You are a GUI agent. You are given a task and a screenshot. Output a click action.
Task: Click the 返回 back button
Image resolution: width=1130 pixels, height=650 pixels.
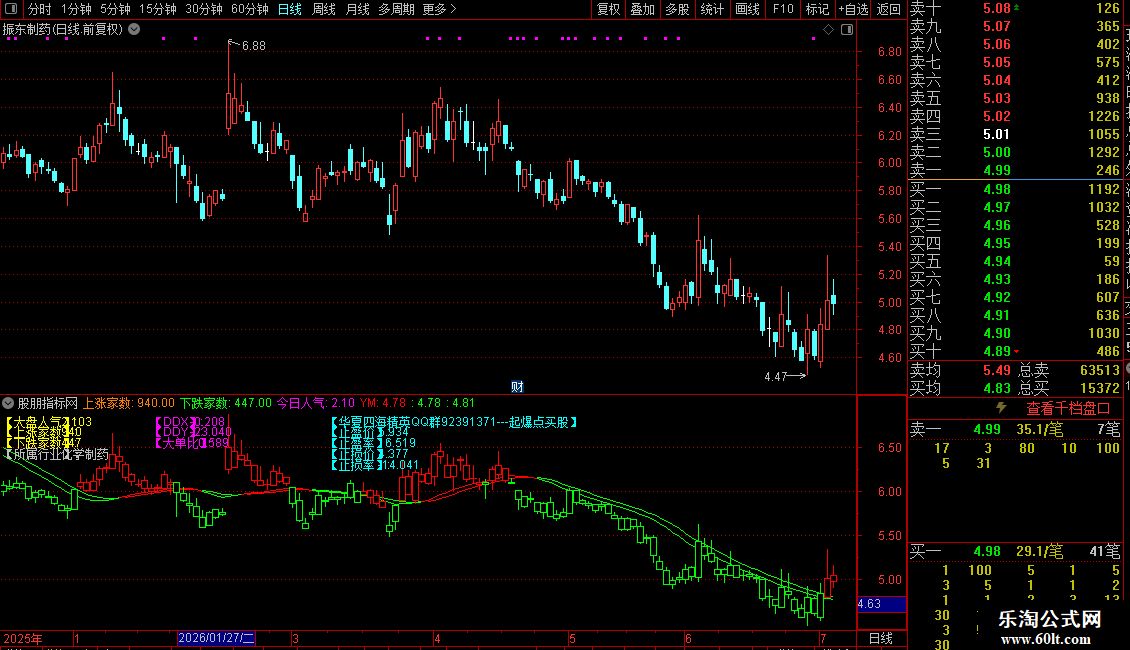pyautogui.click(x=889, y=9)
